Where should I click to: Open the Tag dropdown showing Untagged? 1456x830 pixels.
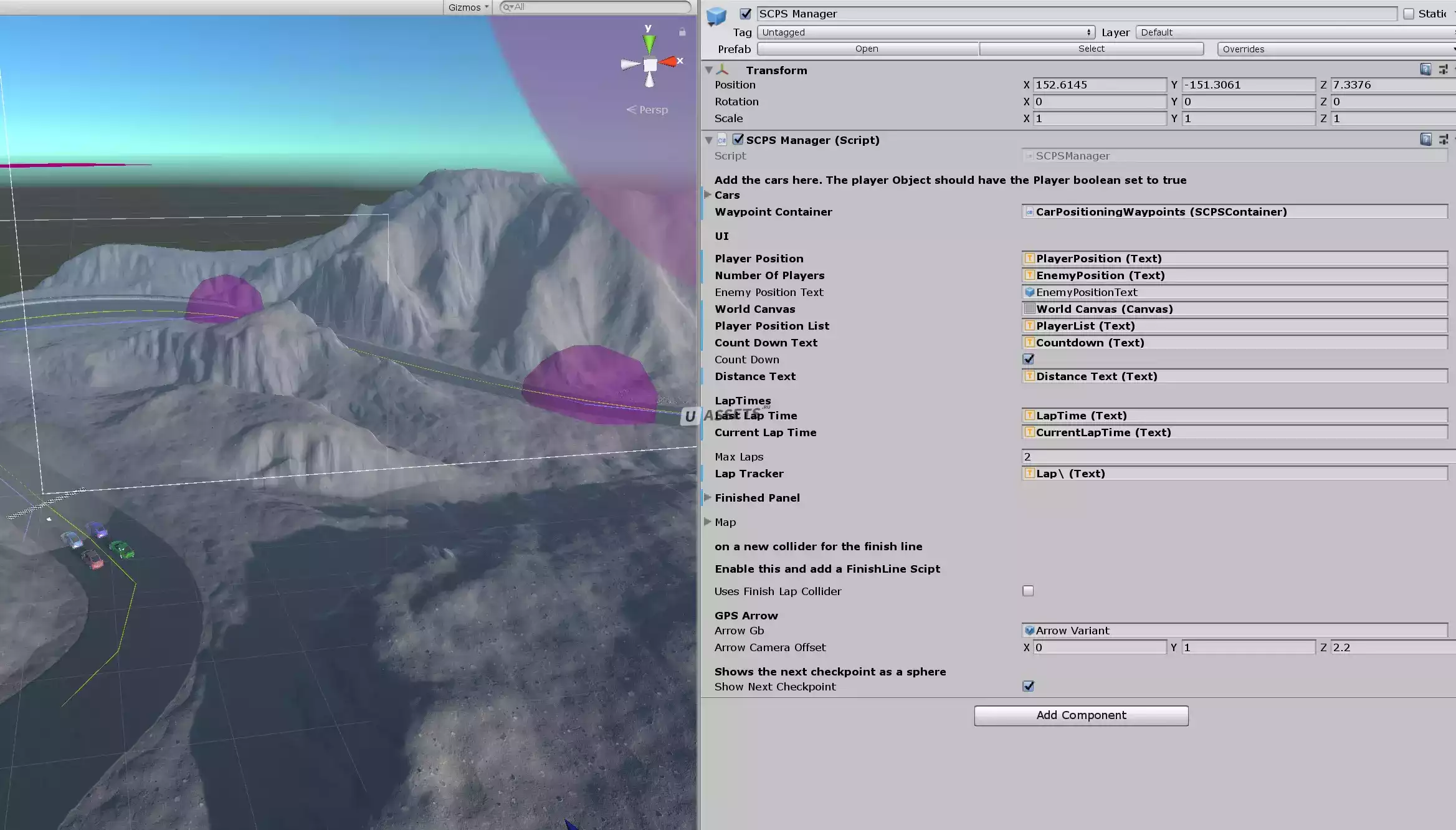click(x=925, y=32)
